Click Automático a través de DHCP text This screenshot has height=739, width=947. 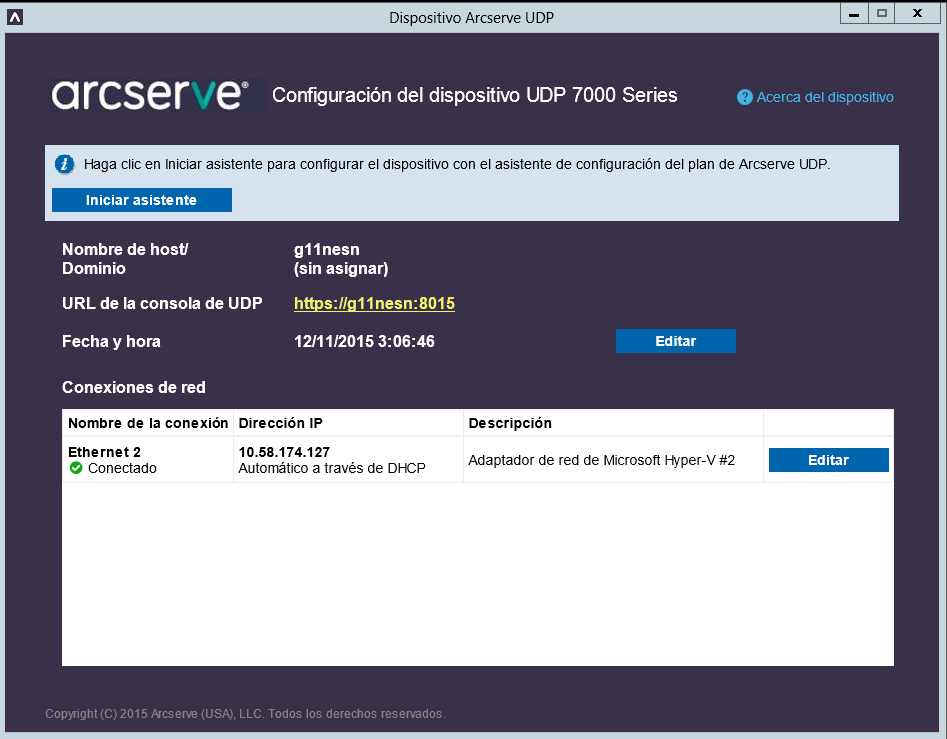tap(332, 469)
